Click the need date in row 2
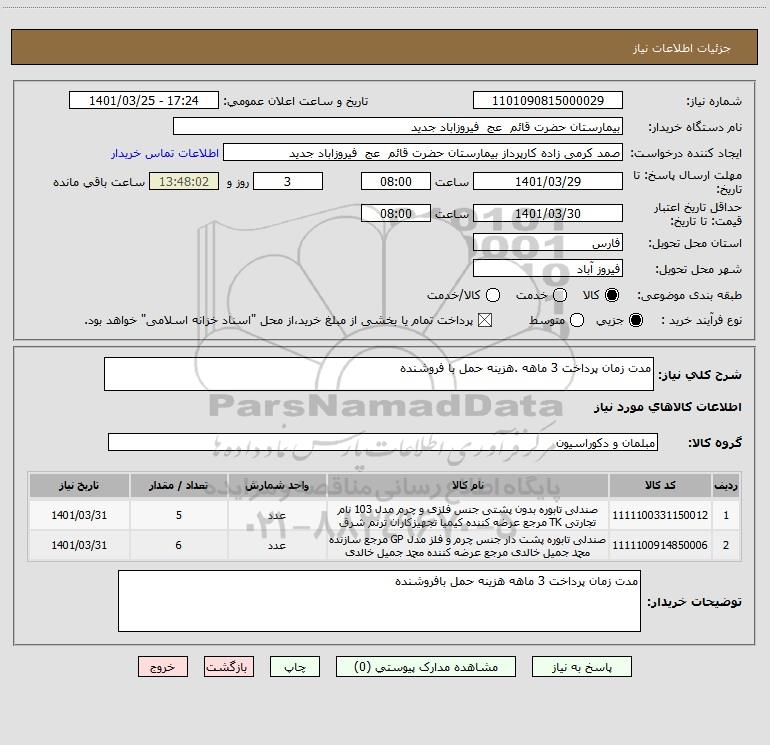 tap(79, 545)
